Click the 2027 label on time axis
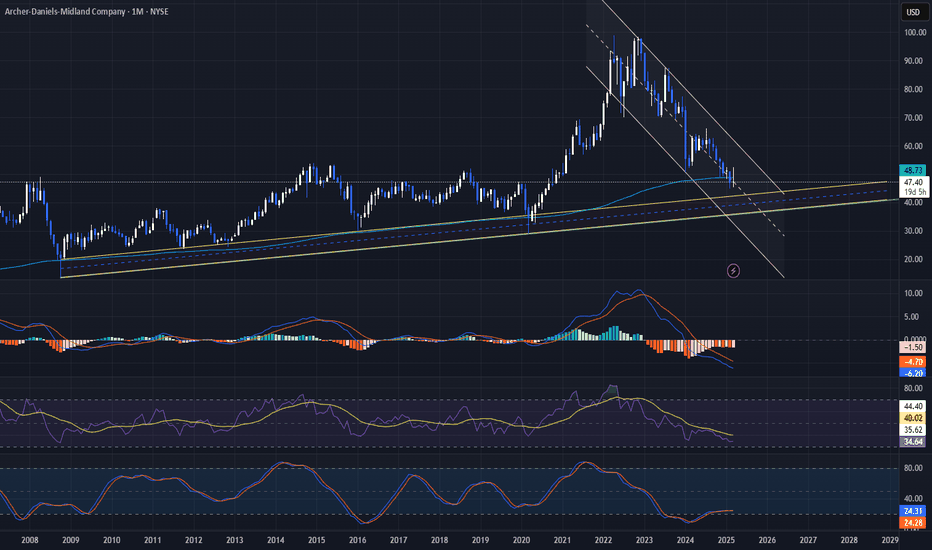 click(808, 540)
